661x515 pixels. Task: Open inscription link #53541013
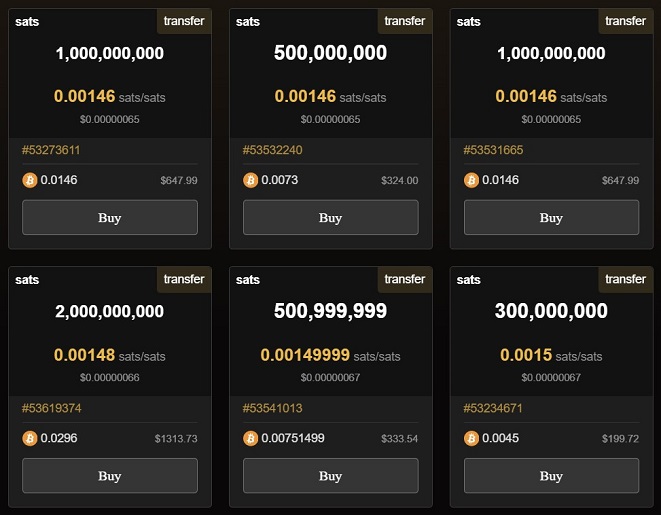pyautogui.click(x=272, y=408)
